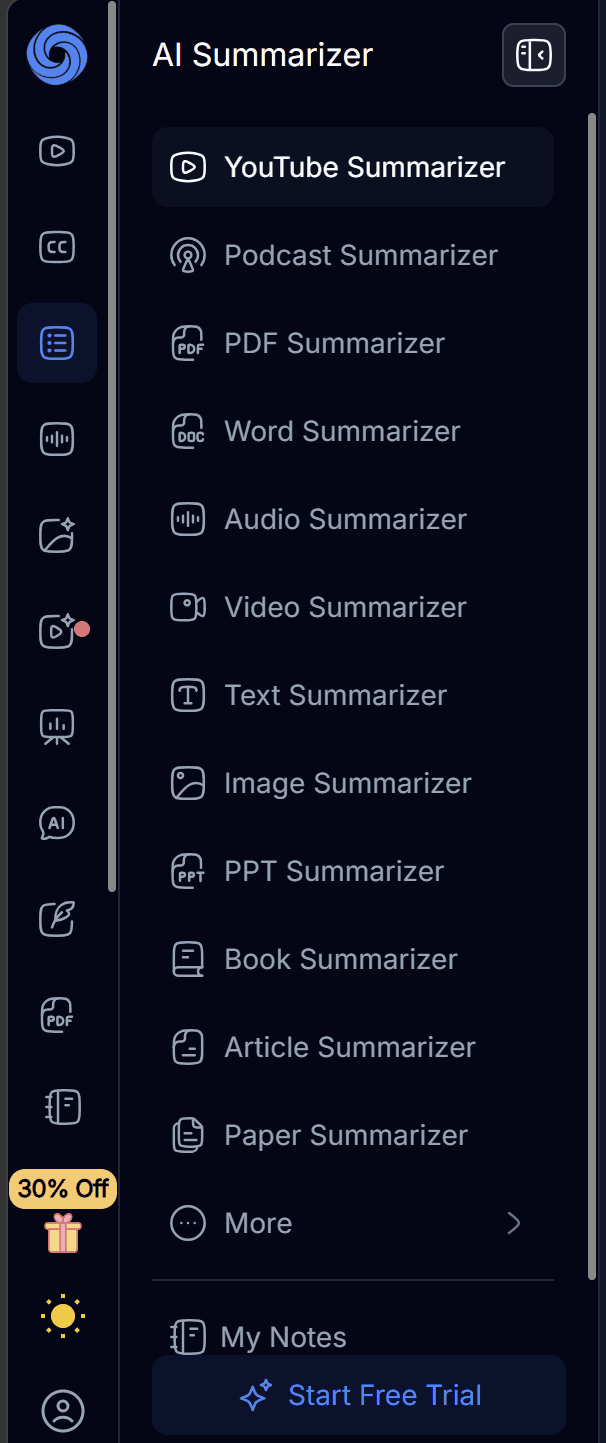Image resolution: width=606 pixels, height=1443 pixels.
Task: Select PDF Summarizer menu item
Action: (353, 343)
